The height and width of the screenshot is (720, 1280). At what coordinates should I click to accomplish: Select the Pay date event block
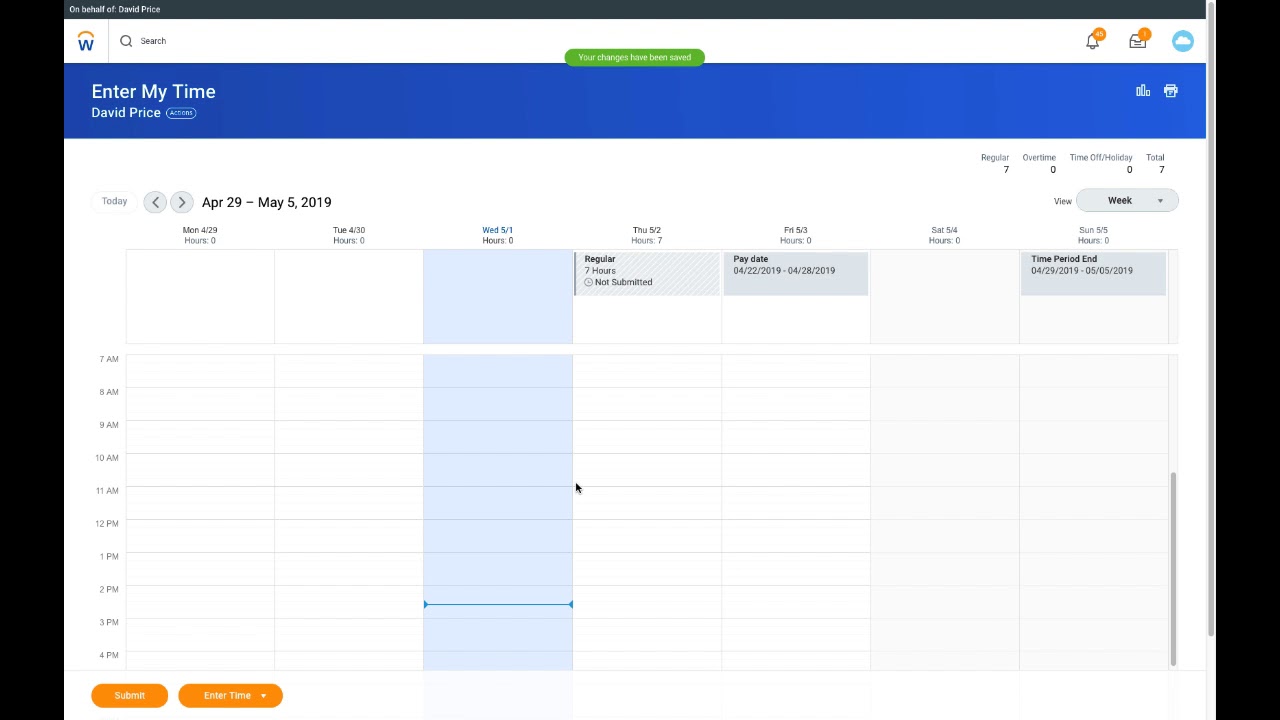pyautogui.click(x=796, y=273)
